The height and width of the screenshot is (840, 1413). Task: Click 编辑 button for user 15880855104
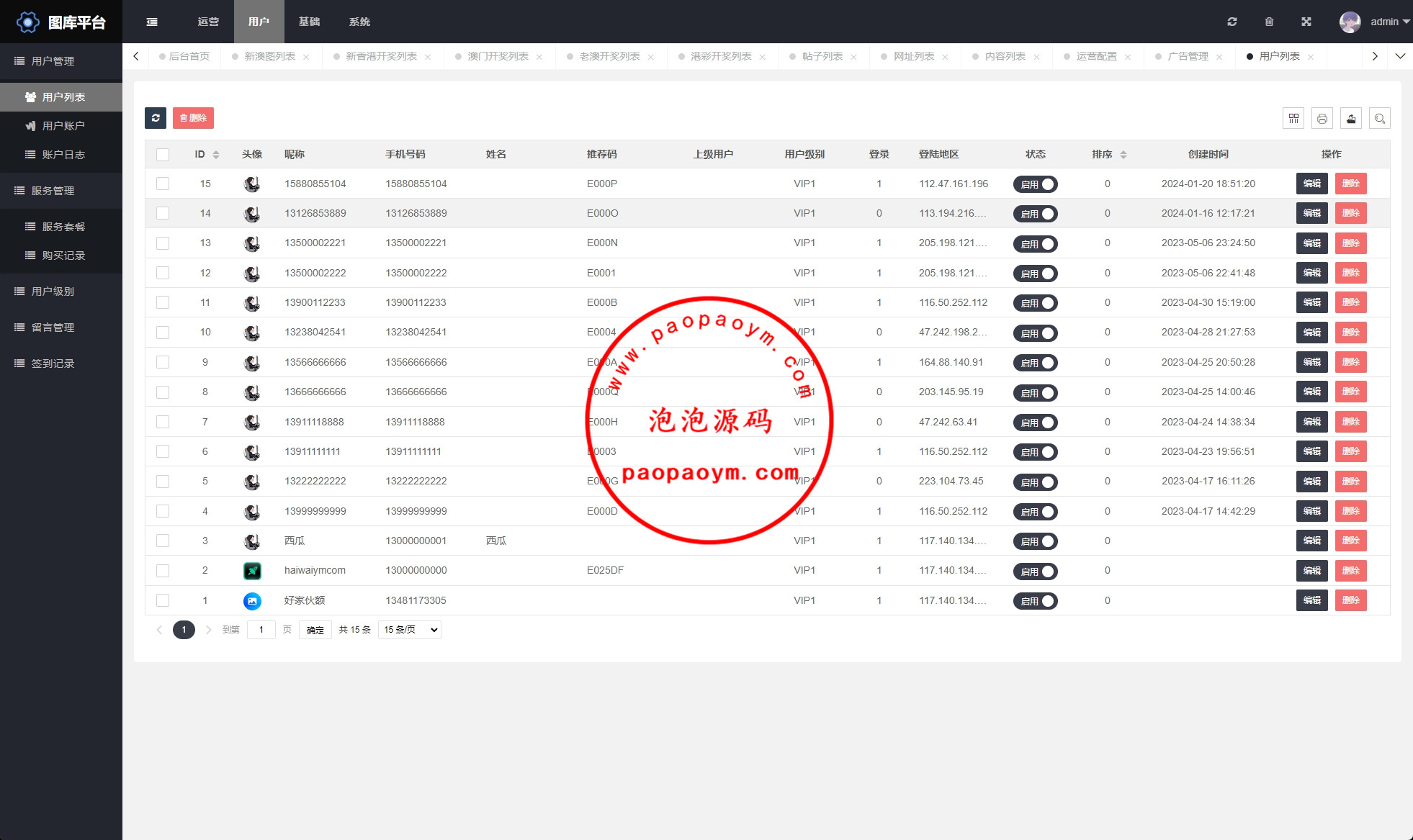[x=1311, y=184]
